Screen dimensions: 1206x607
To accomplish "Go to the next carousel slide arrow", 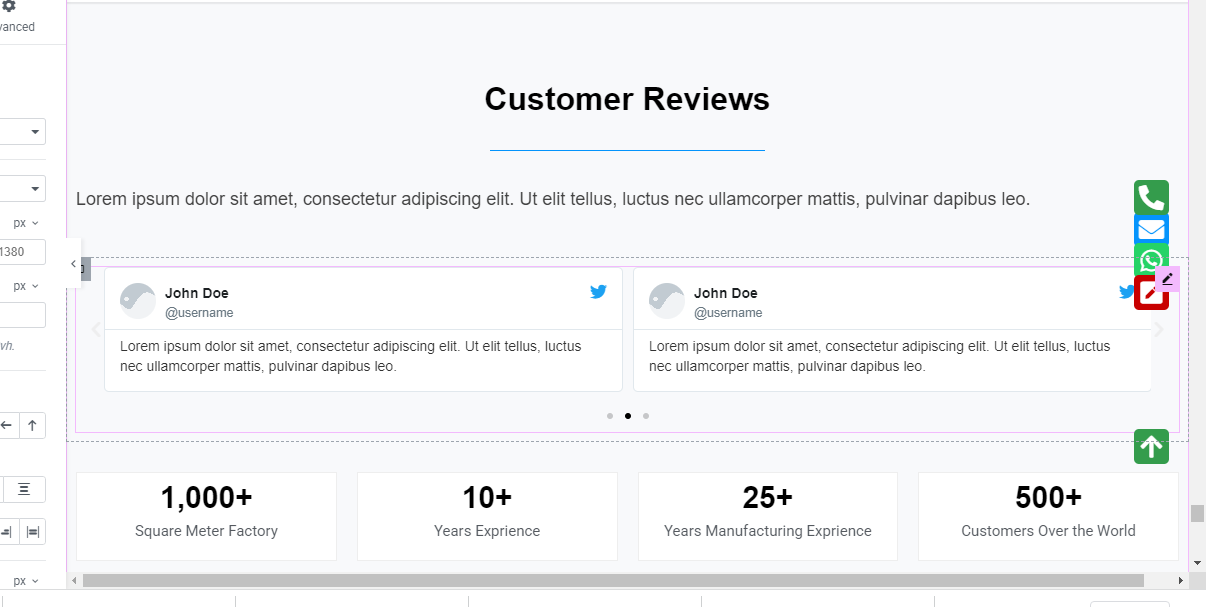I will tap(1159, 330).
